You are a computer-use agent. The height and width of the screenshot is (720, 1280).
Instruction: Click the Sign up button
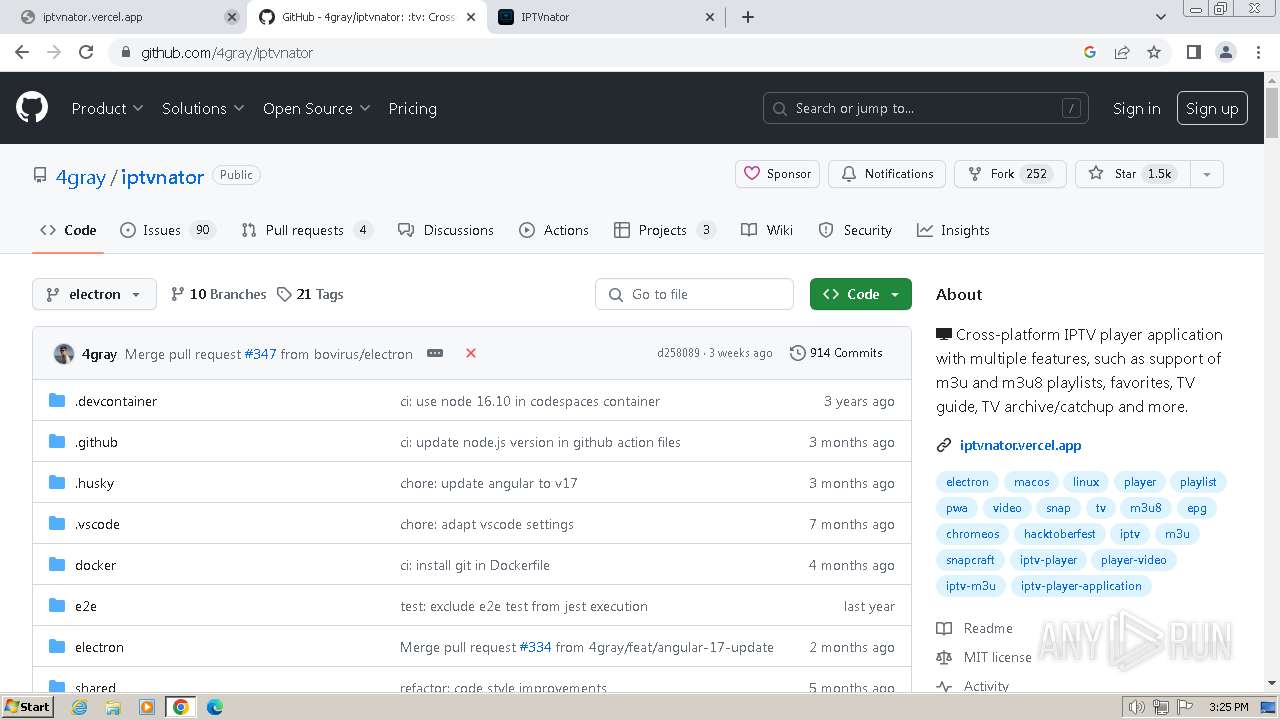point(1212,108)
